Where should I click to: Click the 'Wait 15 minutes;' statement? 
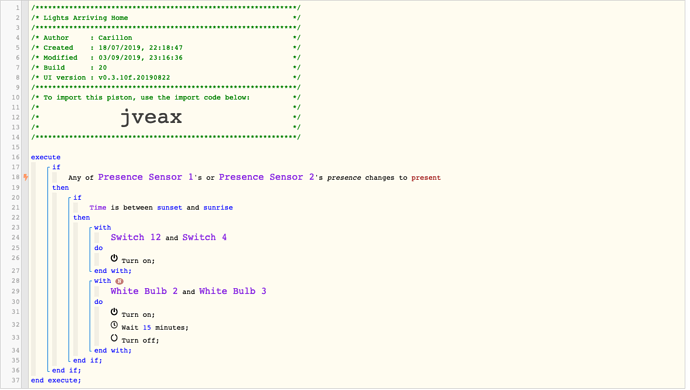tap(155, 327)
